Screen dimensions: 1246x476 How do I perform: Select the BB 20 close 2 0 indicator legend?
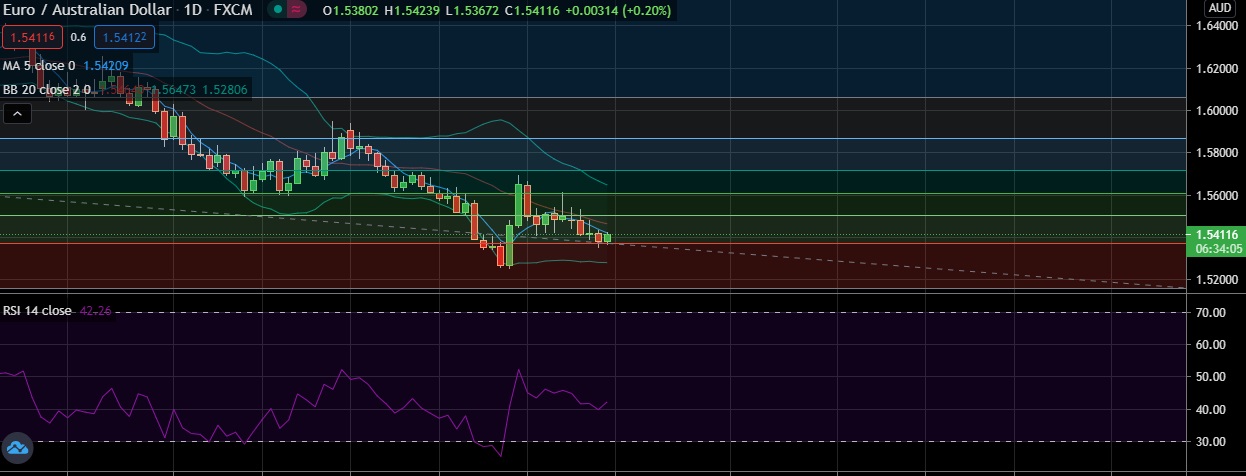pyautogui.click(x=49, y=90)
